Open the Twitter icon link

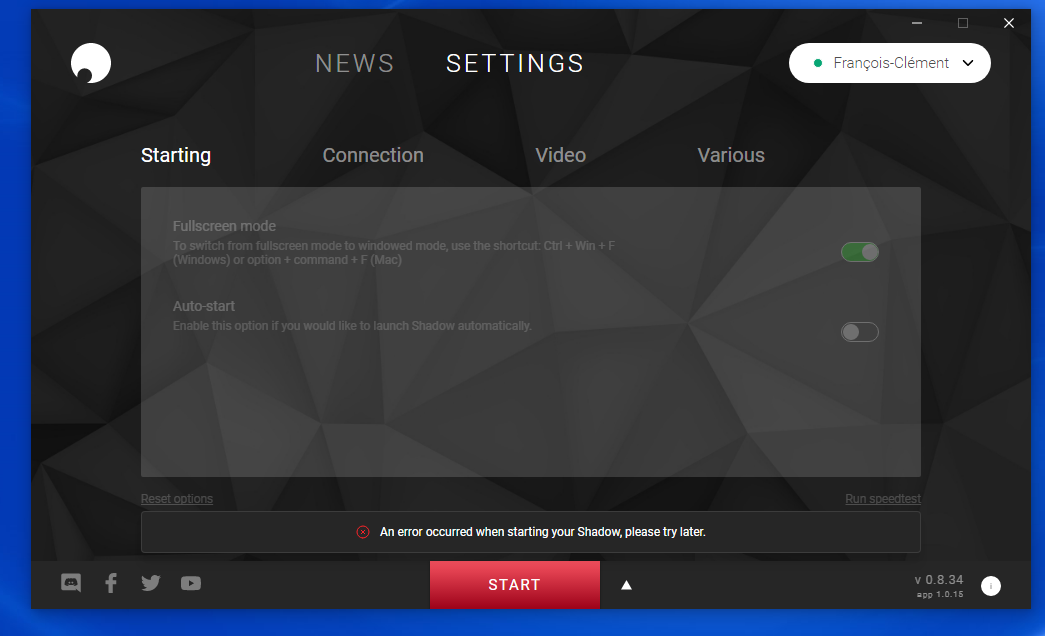coord(151,583)
